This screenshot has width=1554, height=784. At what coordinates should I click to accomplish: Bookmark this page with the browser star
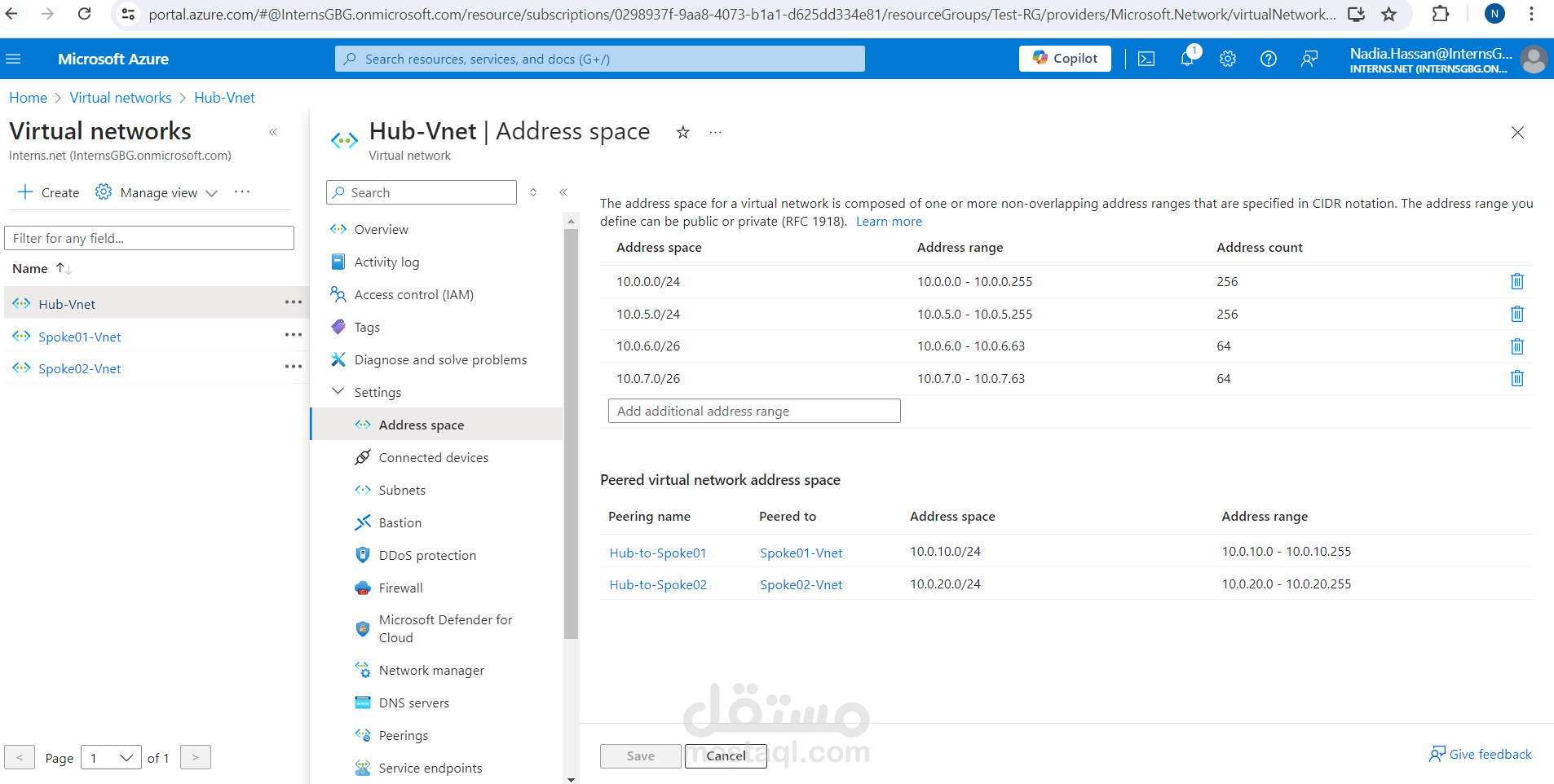(1389, 14)
